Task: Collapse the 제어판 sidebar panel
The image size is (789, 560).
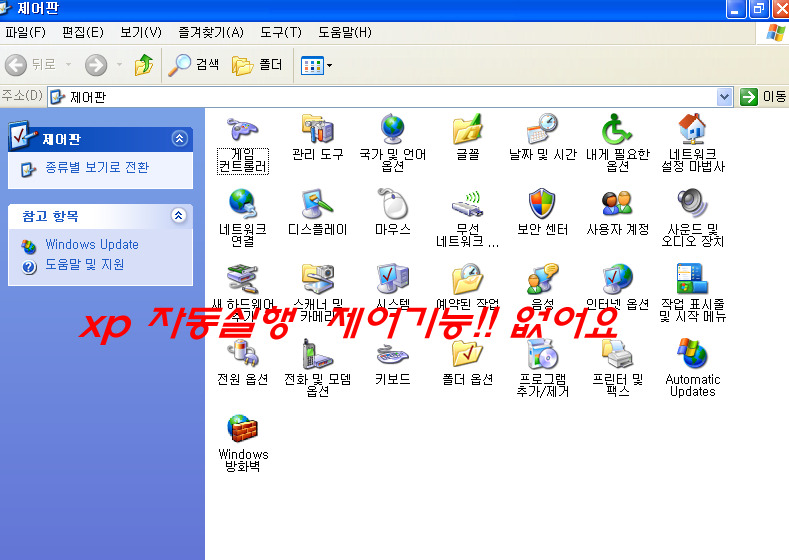Action: tap(180, 138)
